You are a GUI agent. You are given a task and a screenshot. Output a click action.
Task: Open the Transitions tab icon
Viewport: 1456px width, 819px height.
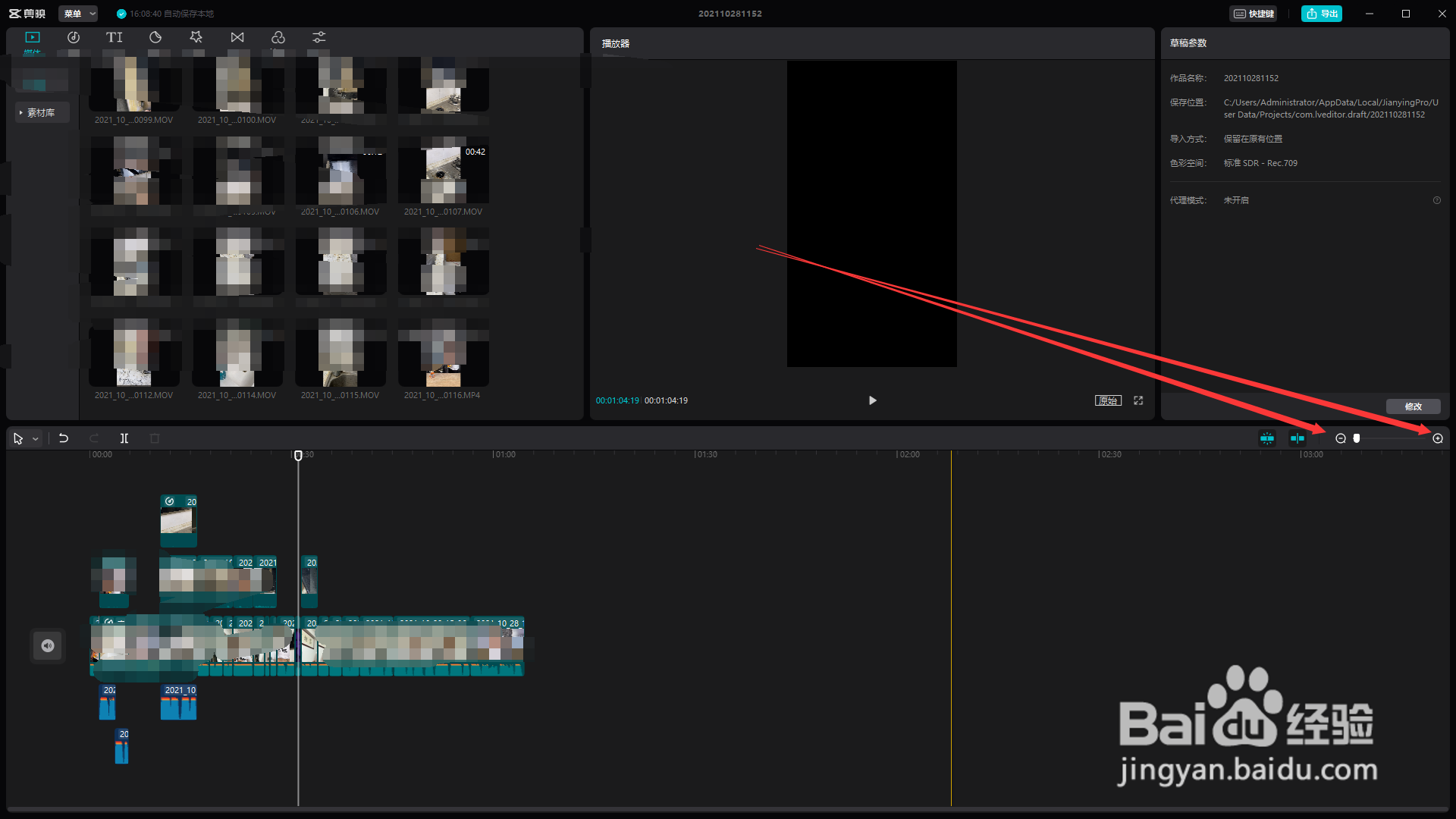click(237, 37)
